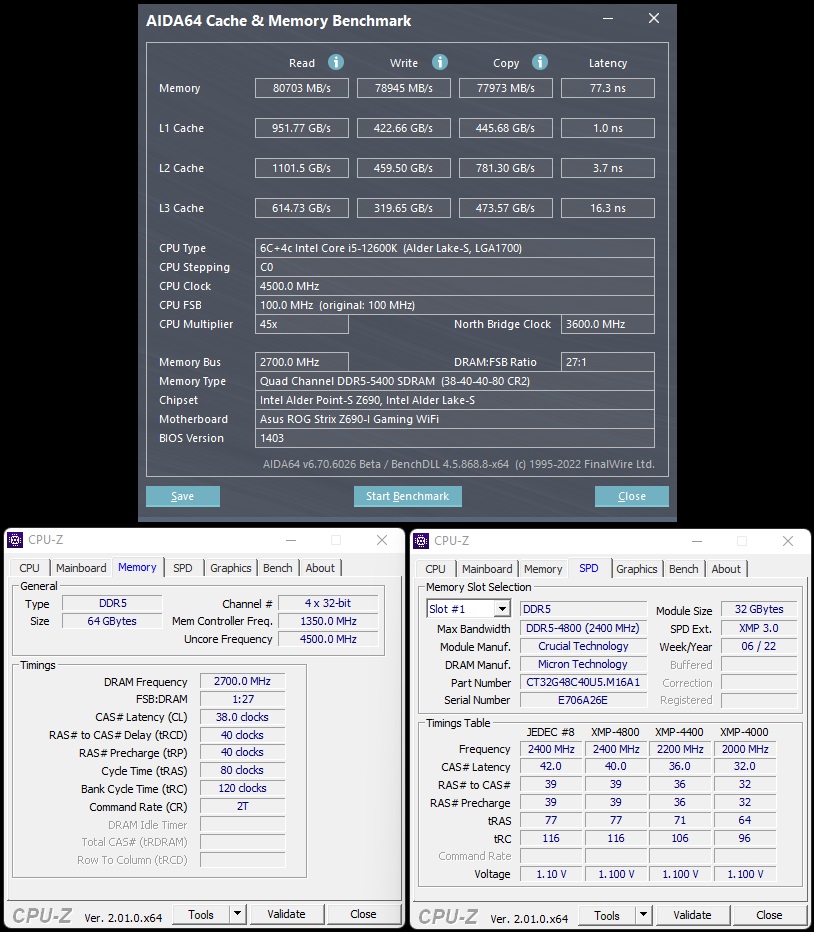The height and width of the screenshot is (932, 814).
Task: Click CPU-Z app icon in right SPD window title bar
Action: click(421, 540)
